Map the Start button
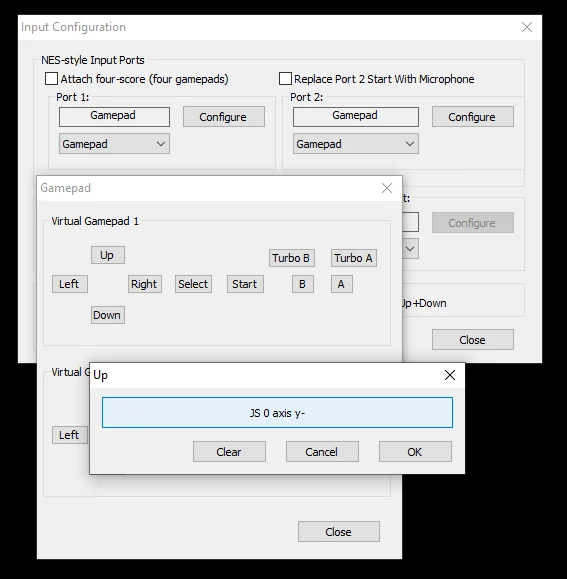This screenshot has width=567, height=579. coord(245,284)
